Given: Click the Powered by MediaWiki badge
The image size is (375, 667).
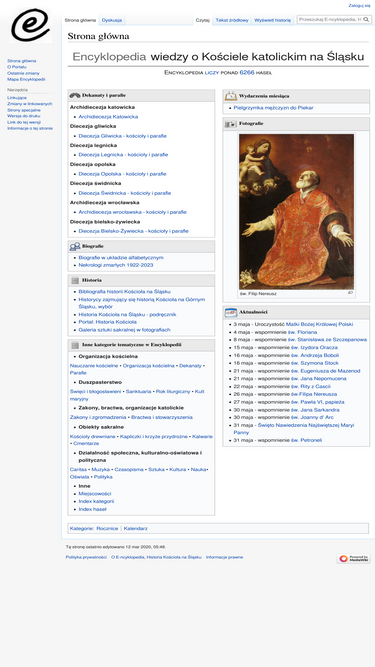Looking at the screenshot, I should pyautogui.click(x=353, y=559).
